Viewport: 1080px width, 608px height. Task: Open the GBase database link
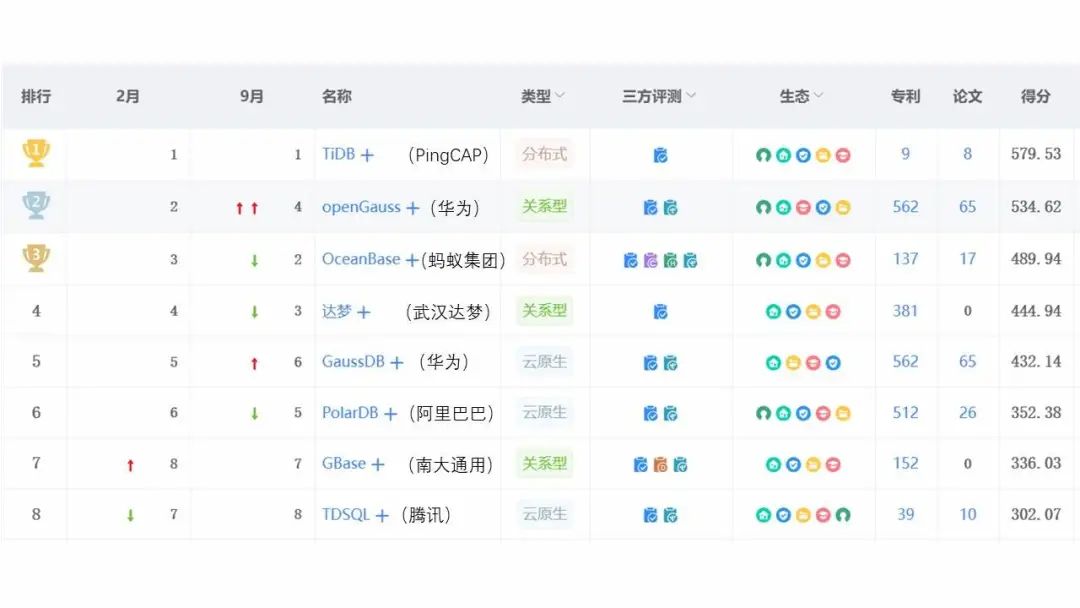coord(344,463)
